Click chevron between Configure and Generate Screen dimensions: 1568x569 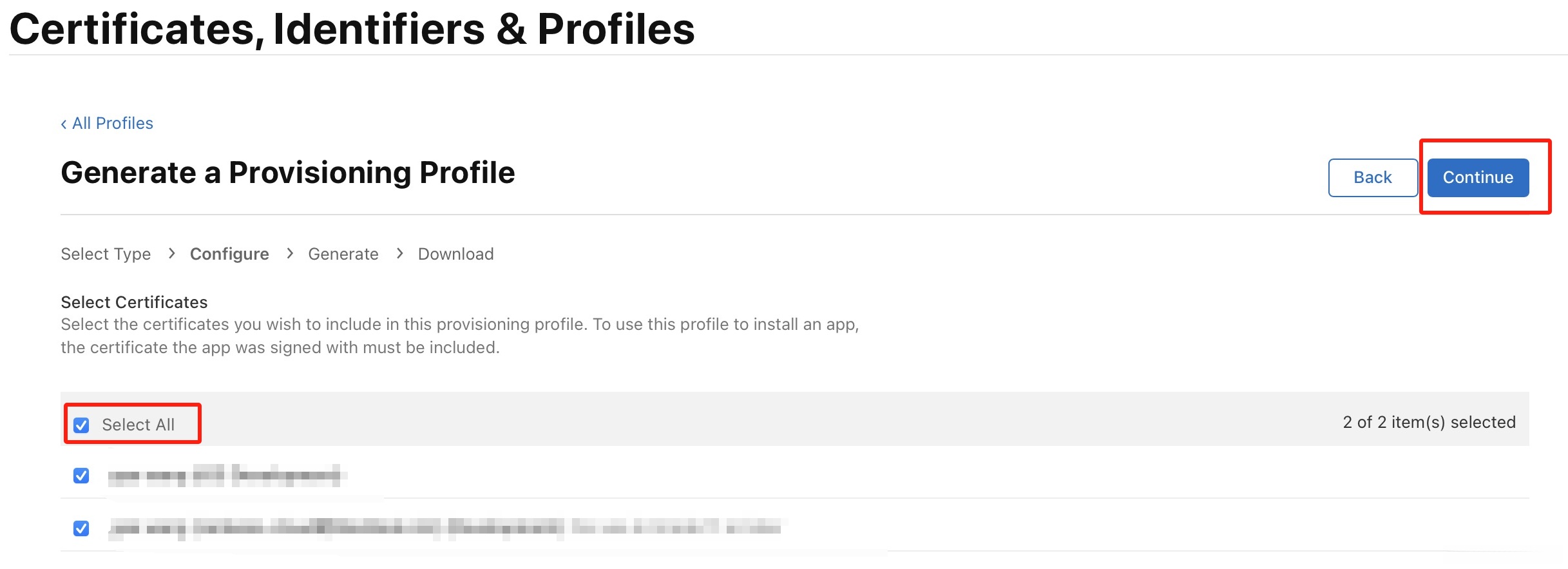[x=290, y=253]
